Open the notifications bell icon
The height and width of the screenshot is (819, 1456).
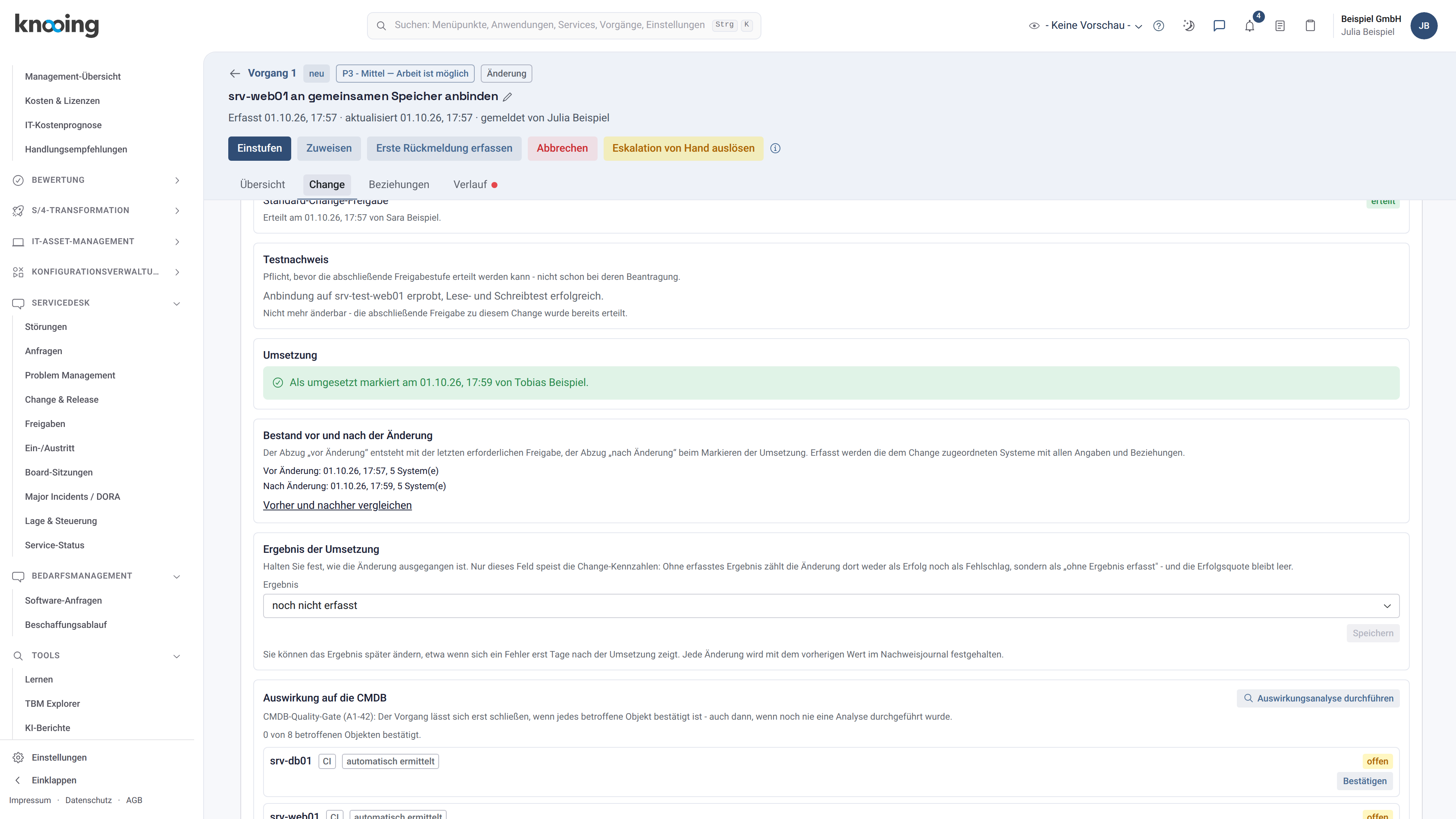click(1250, 25)
